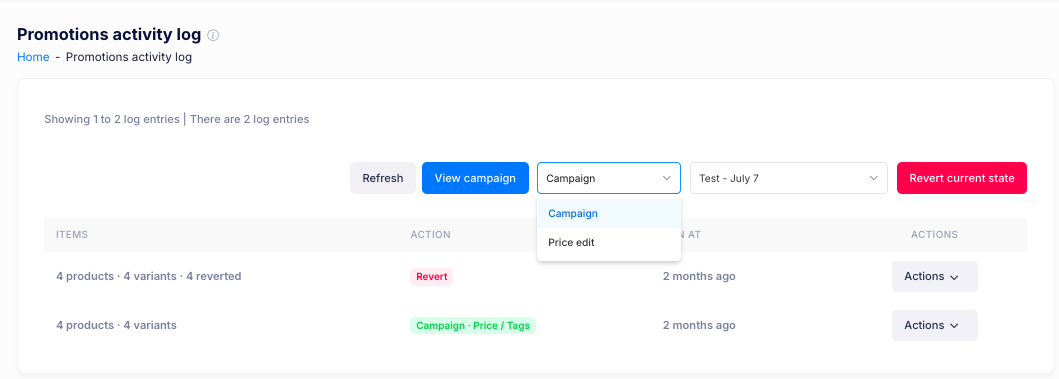The image size is (1059, 379).
Task: Click the log entries count summary text
Action: pyautogui.click(x=177, y=120)
